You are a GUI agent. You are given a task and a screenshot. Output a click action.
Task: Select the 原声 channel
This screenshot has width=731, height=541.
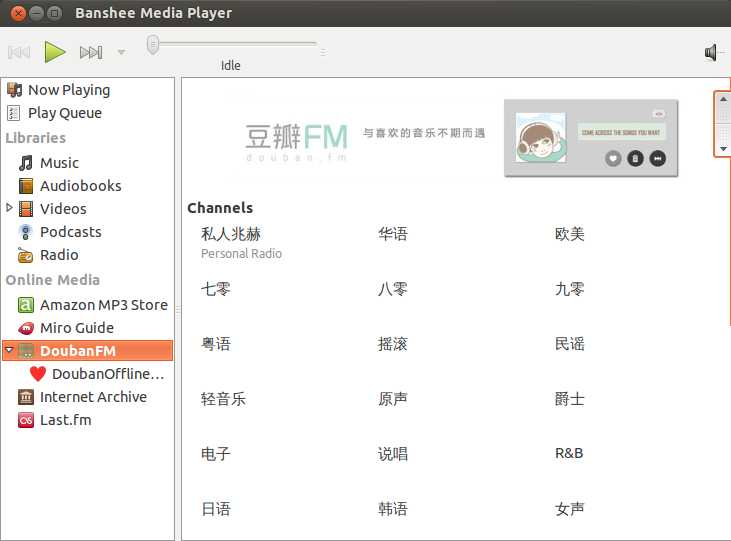(393, 399)
